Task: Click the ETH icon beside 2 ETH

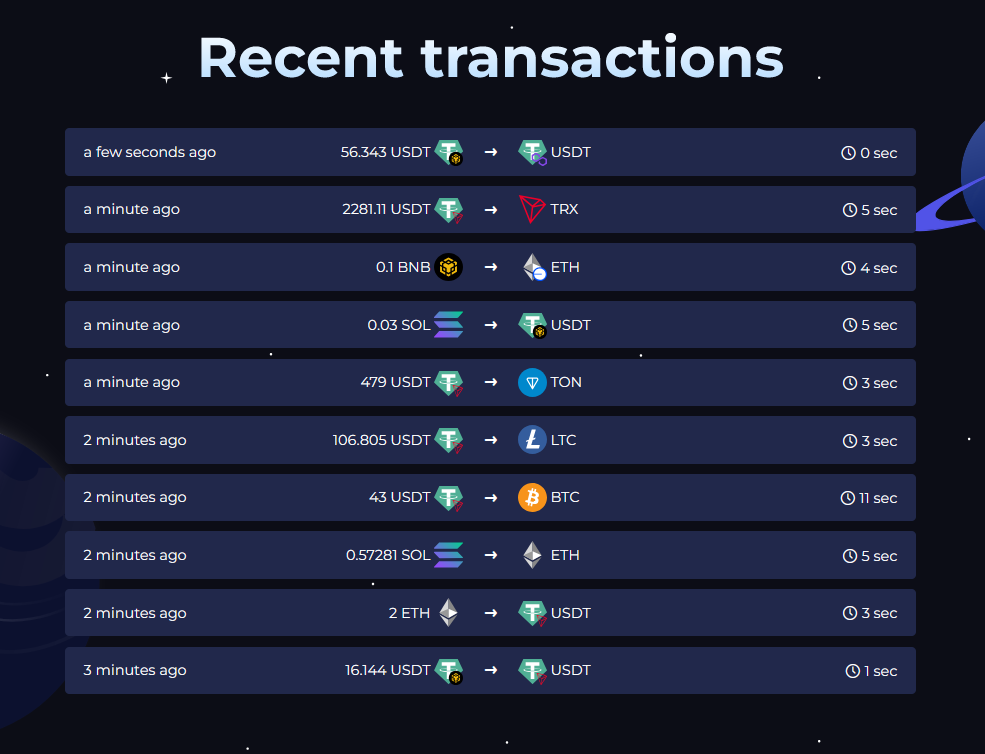Action: click(x=448, y=613)
